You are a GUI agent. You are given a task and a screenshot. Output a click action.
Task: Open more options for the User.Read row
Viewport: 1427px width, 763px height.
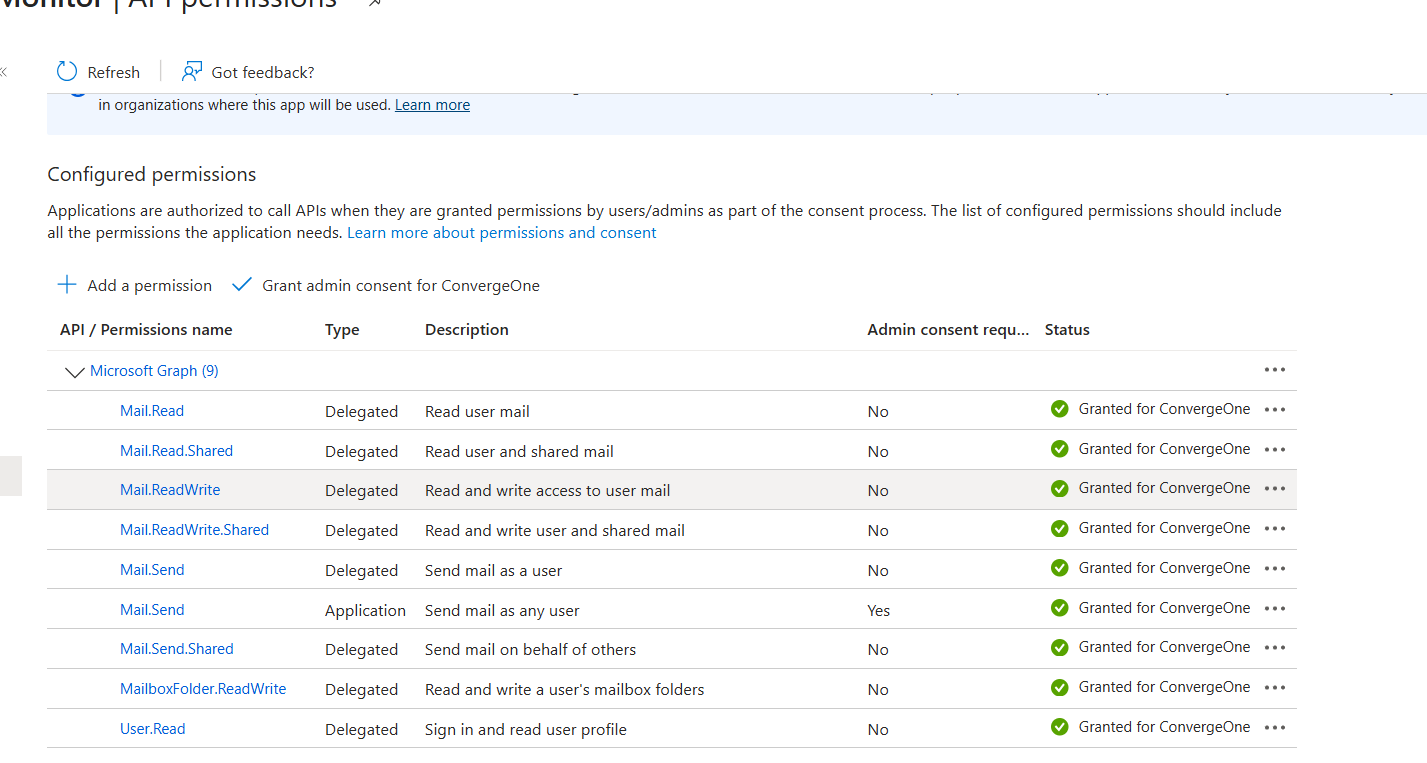point(1274,728)
